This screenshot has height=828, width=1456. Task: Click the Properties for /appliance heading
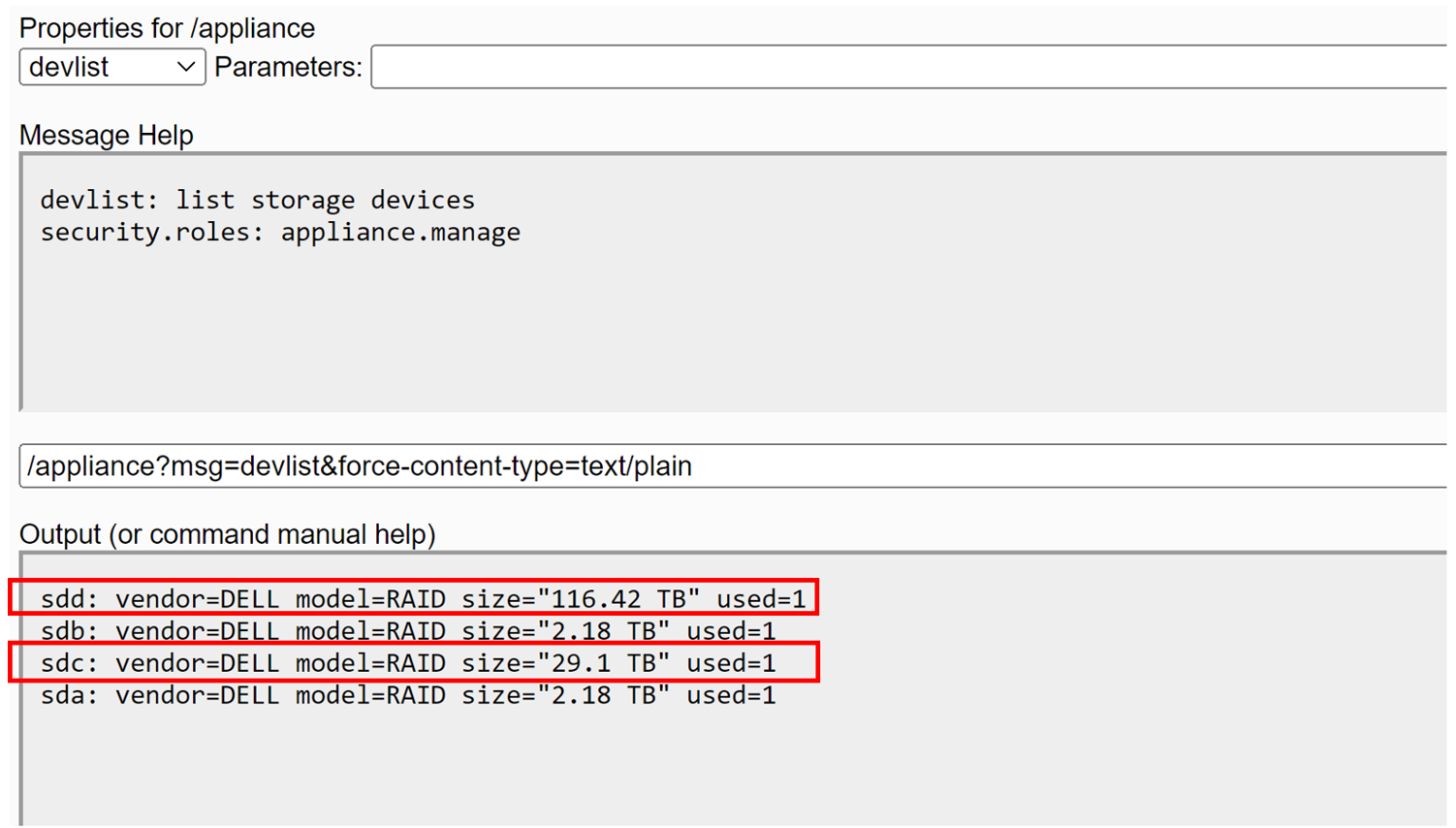167,28
